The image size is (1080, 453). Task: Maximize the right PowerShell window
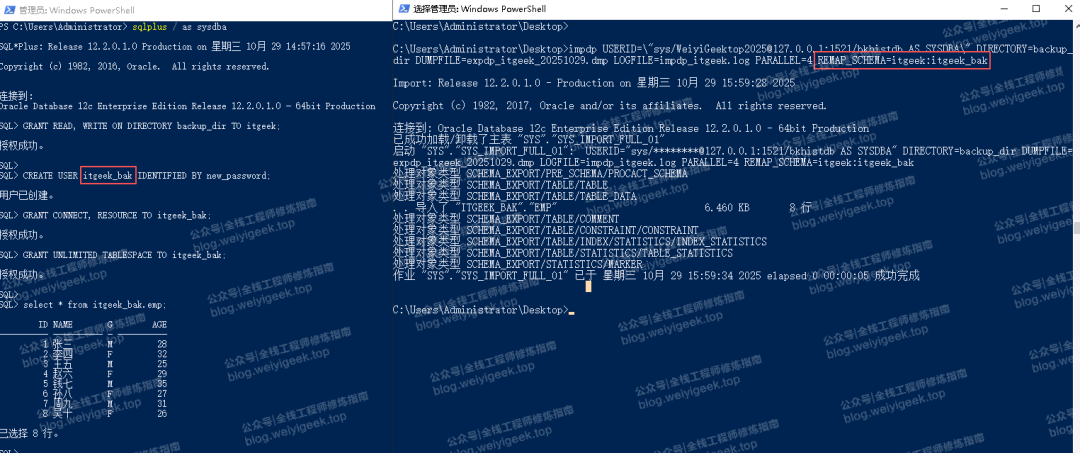1036,8
